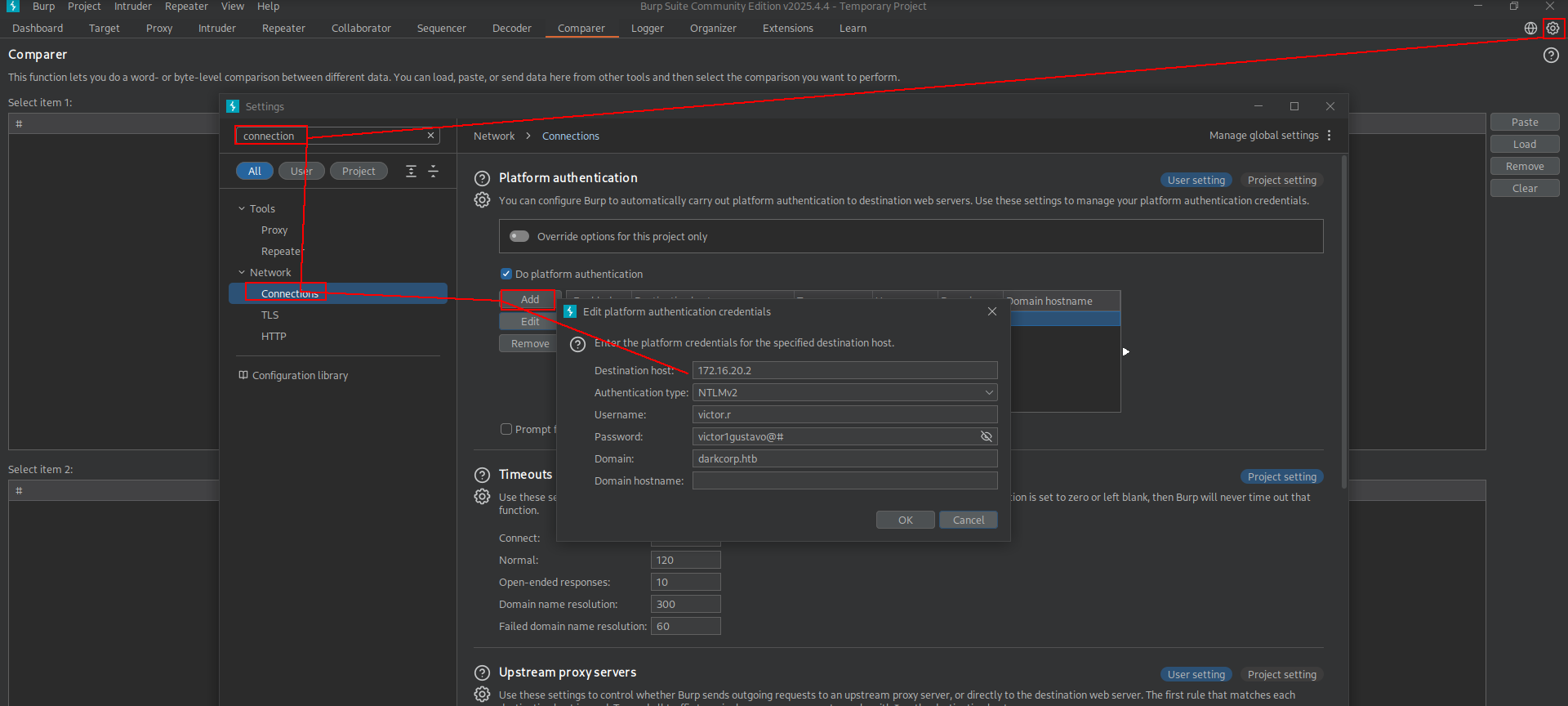
Task: Open Manage global settings kebab menu
Action: [x=1330, y=136]
